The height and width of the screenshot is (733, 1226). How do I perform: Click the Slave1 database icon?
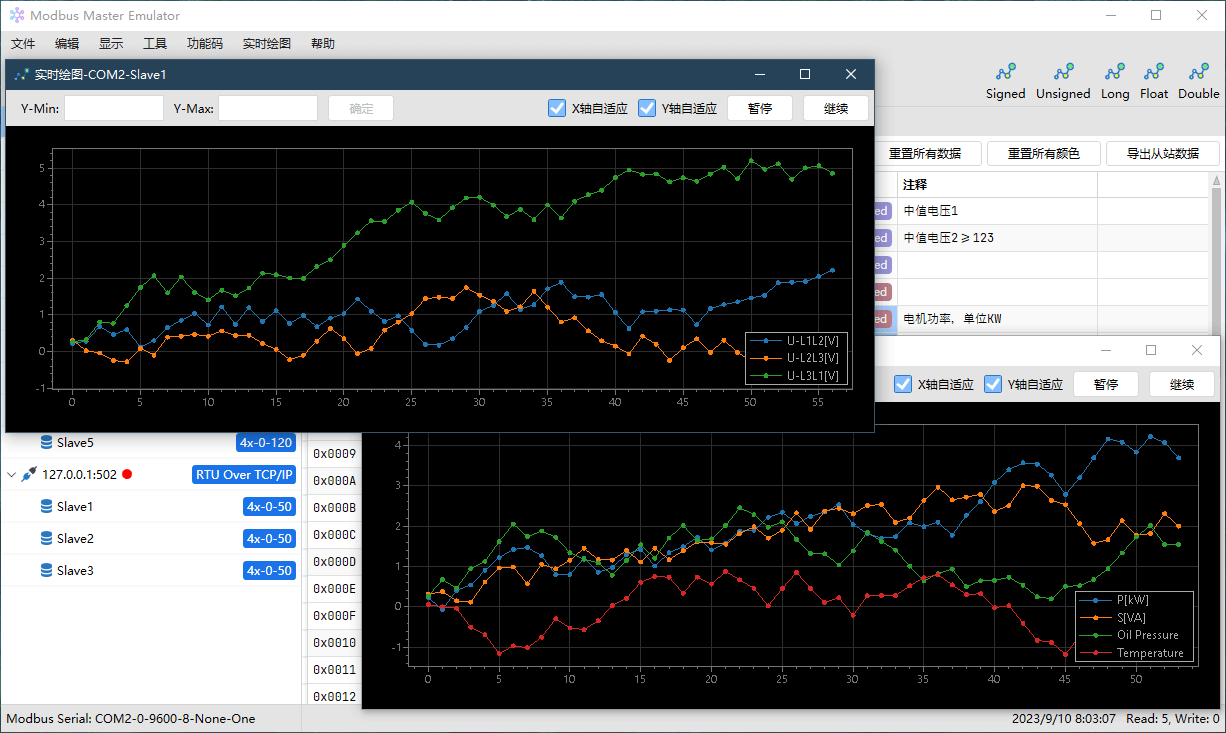coord(46,507)
